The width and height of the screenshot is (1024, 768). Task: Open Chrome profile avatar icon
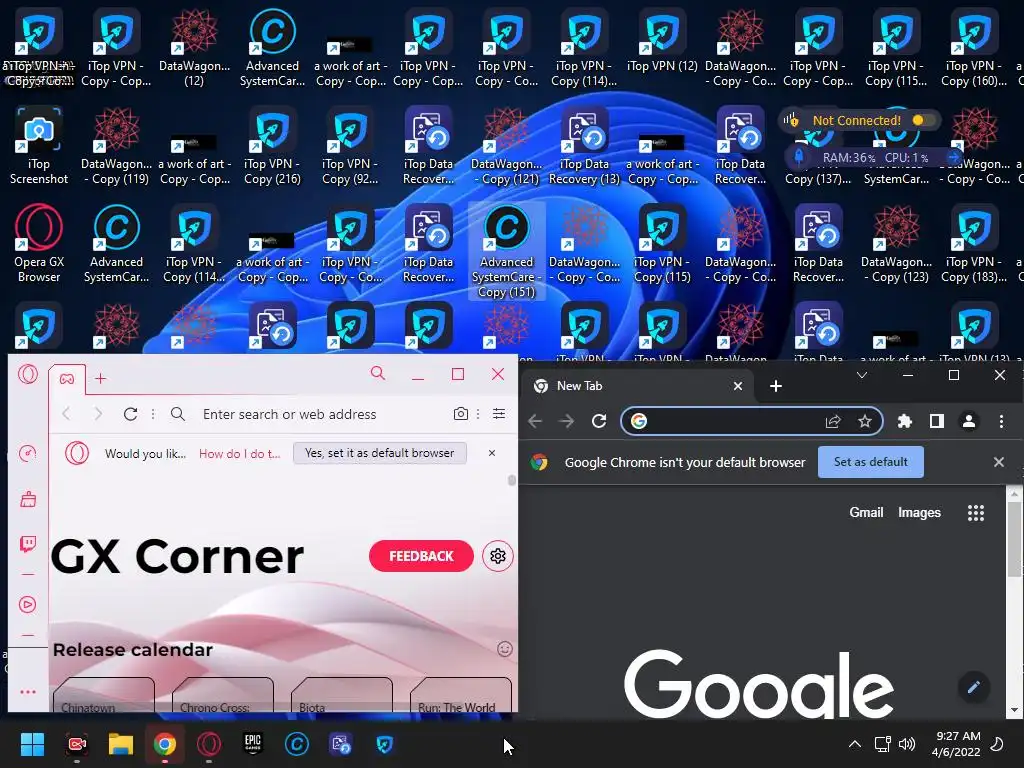(969, 421)
